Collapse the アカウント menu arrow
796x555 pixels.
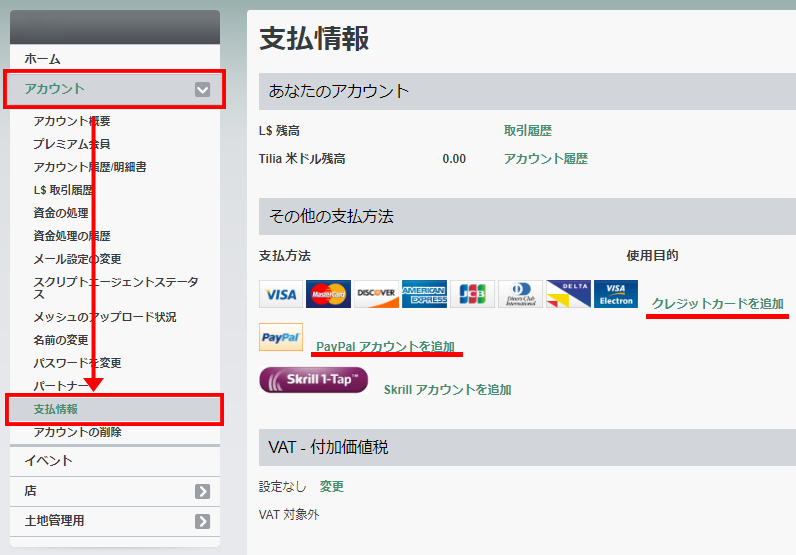(x=203, y=90)
